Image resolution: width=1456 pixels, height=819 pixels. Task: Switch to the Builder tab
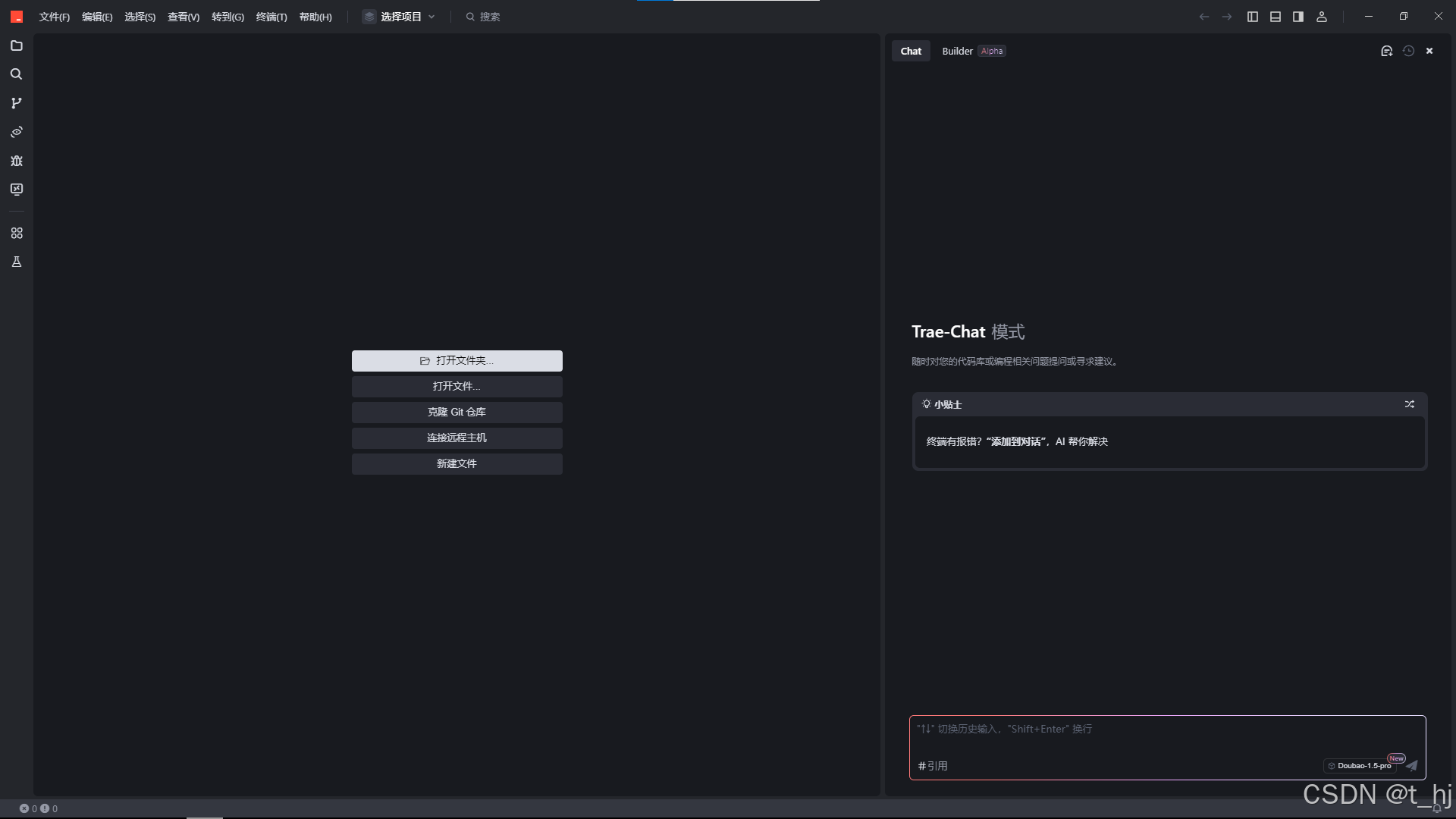[x=957, y=51]
